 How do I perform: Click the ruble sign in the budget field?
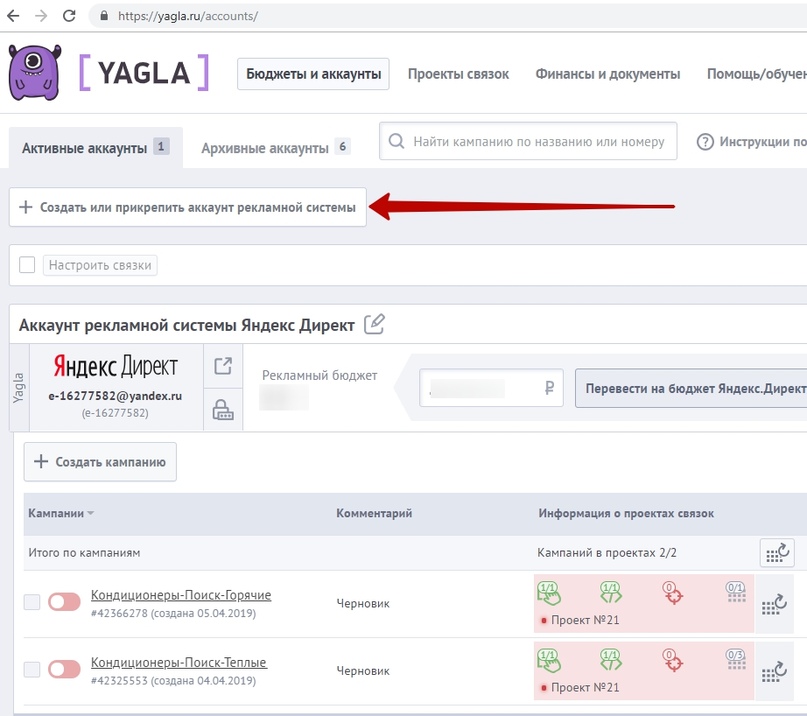[549, 388]
